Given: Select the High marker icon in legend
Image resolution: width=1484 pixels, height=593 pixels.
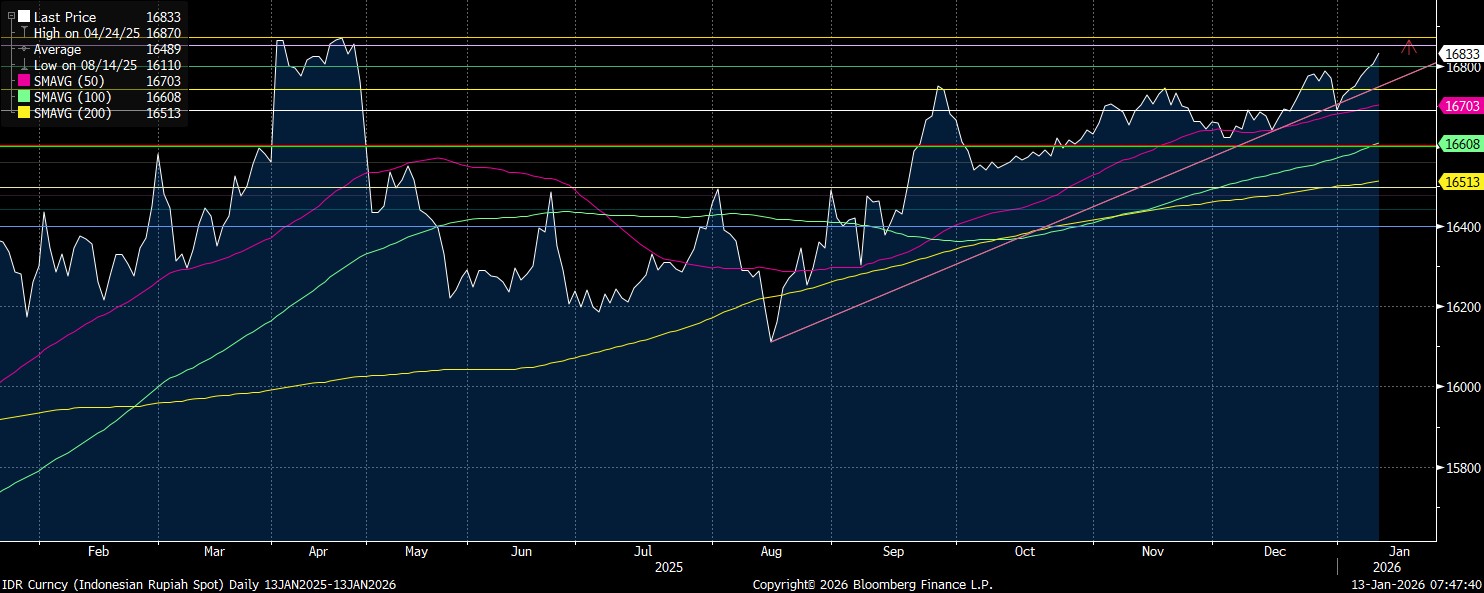Looking at the screenshot, I should click(24, 33).
